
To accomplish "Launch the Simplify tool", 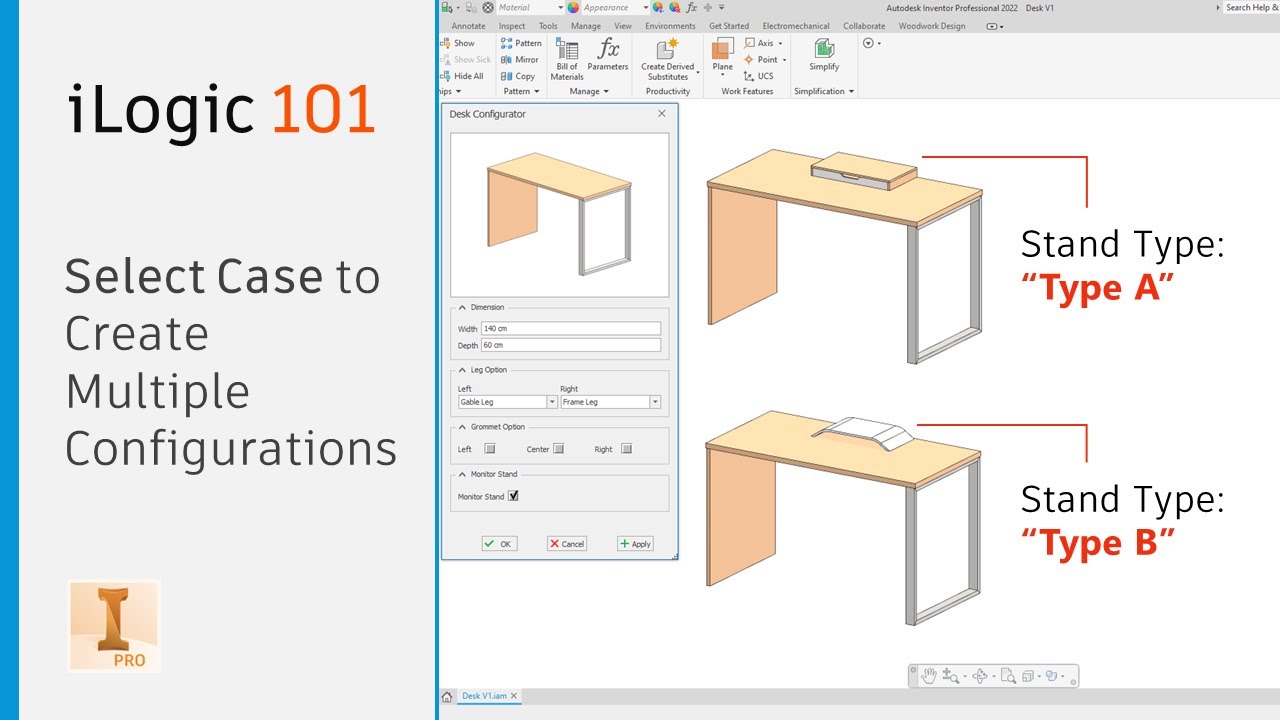I will (824, 55).
